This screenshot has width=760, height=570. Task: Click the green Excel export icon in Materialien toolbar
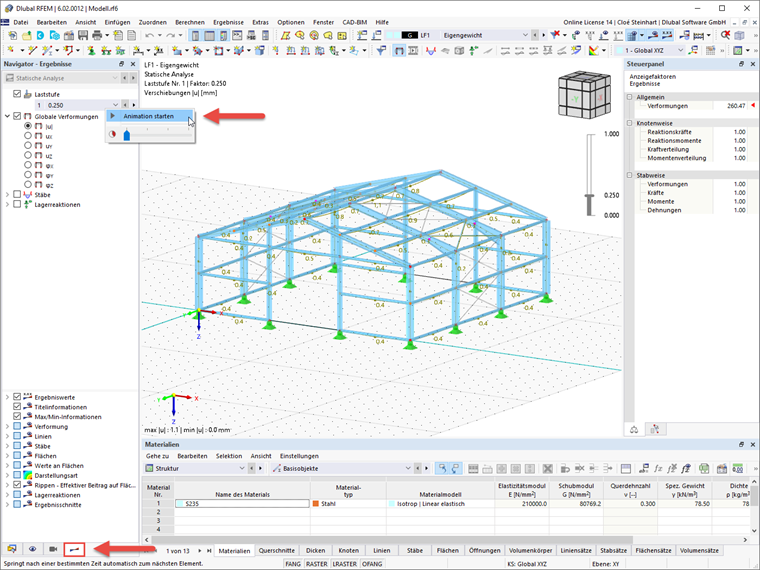click(704, 469)
